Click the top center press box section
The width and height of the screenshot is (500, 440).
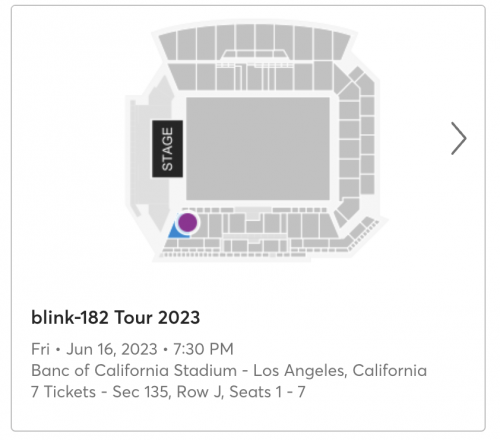[255, 55]
